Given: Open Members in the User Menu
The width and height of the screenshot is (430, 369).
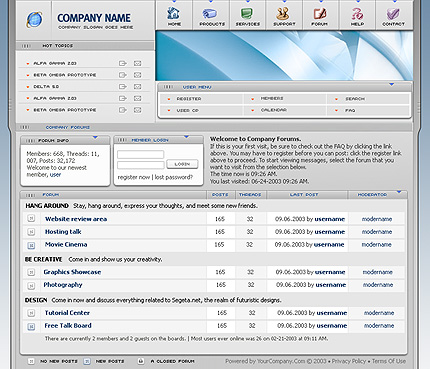Looking at the screenshot, I should click(272, 99).
